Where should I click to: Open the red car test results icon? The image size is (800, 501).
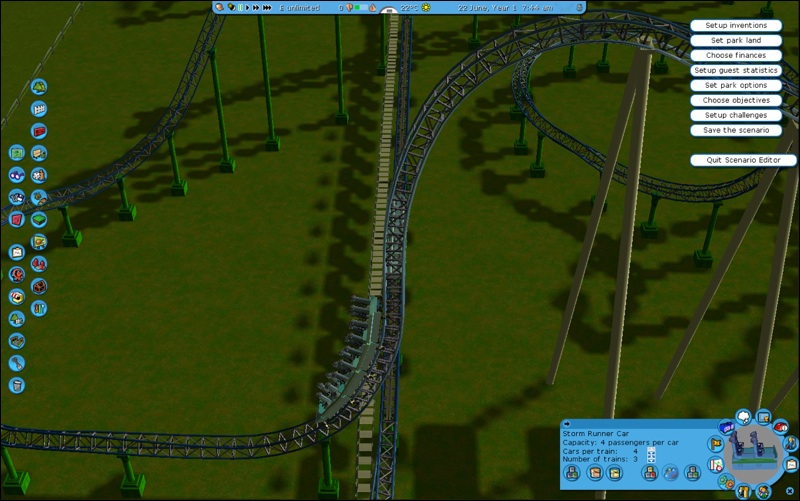point(781,427)
